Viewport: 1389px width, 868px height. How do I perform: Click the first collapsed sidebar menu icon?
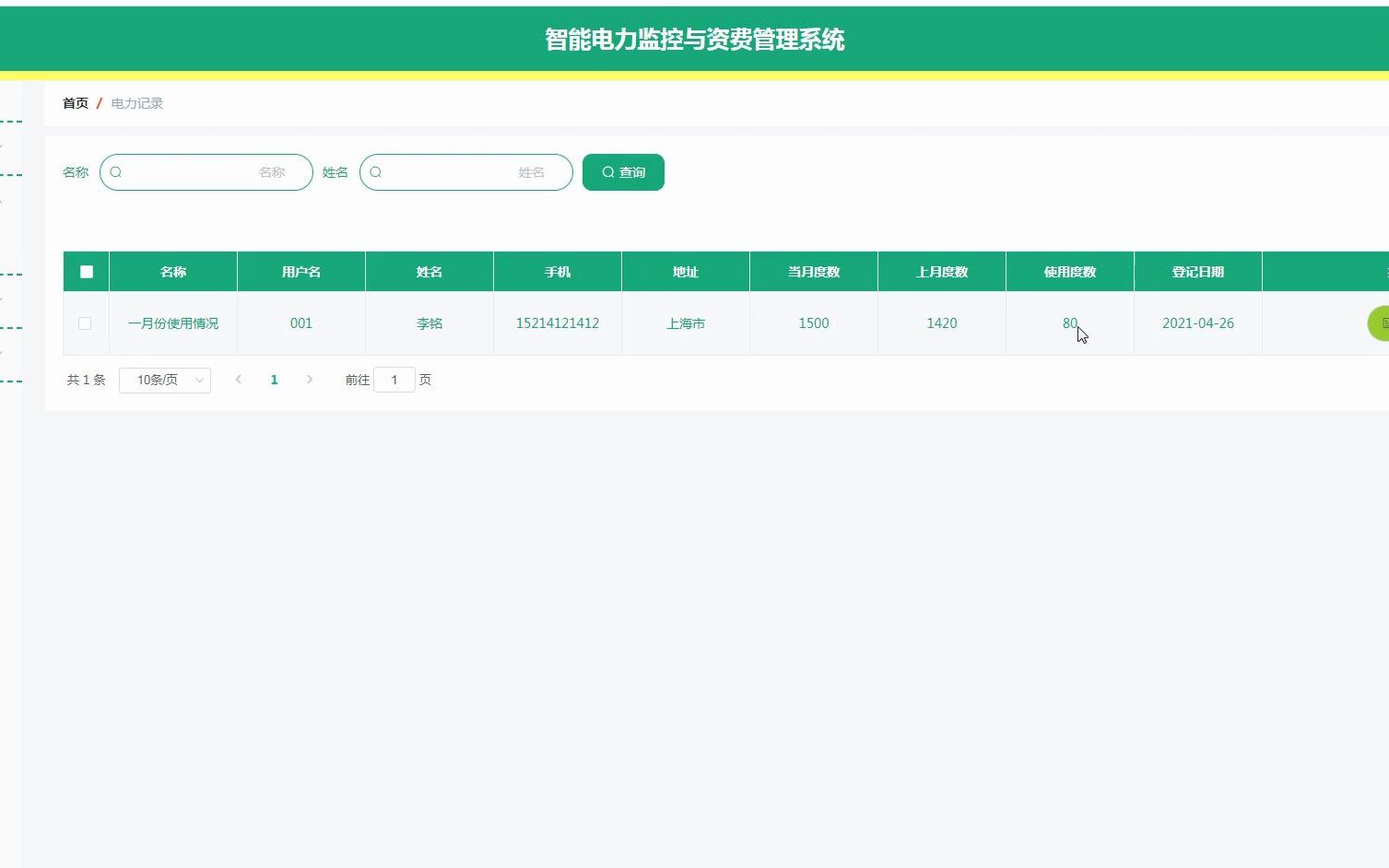7,120
